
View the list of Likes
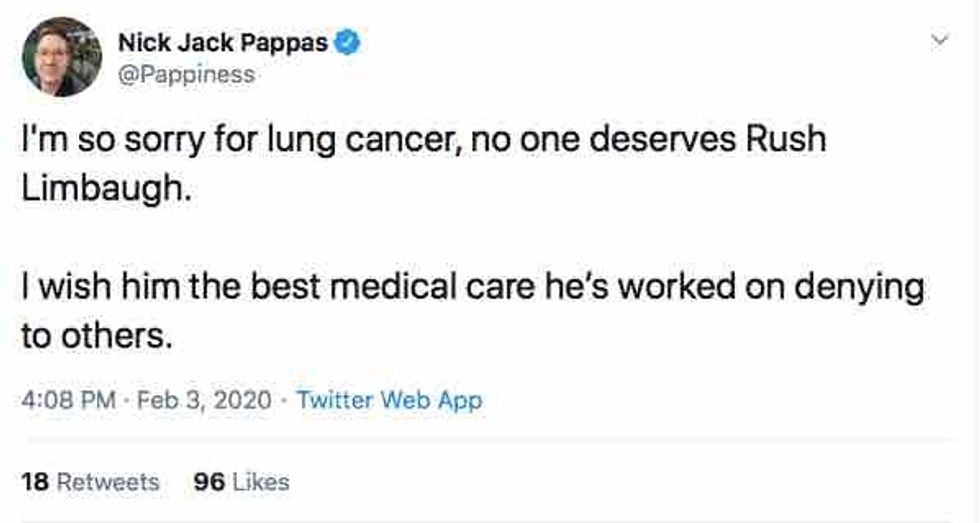pos(261,481)
